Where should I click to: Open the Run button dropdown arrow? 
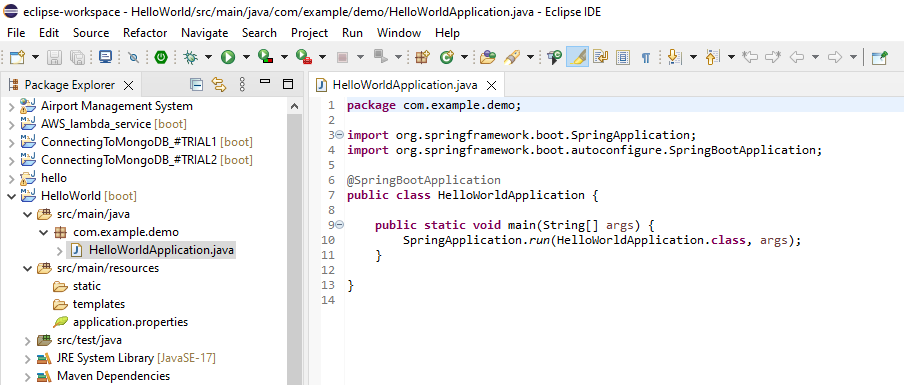[246, 56]
